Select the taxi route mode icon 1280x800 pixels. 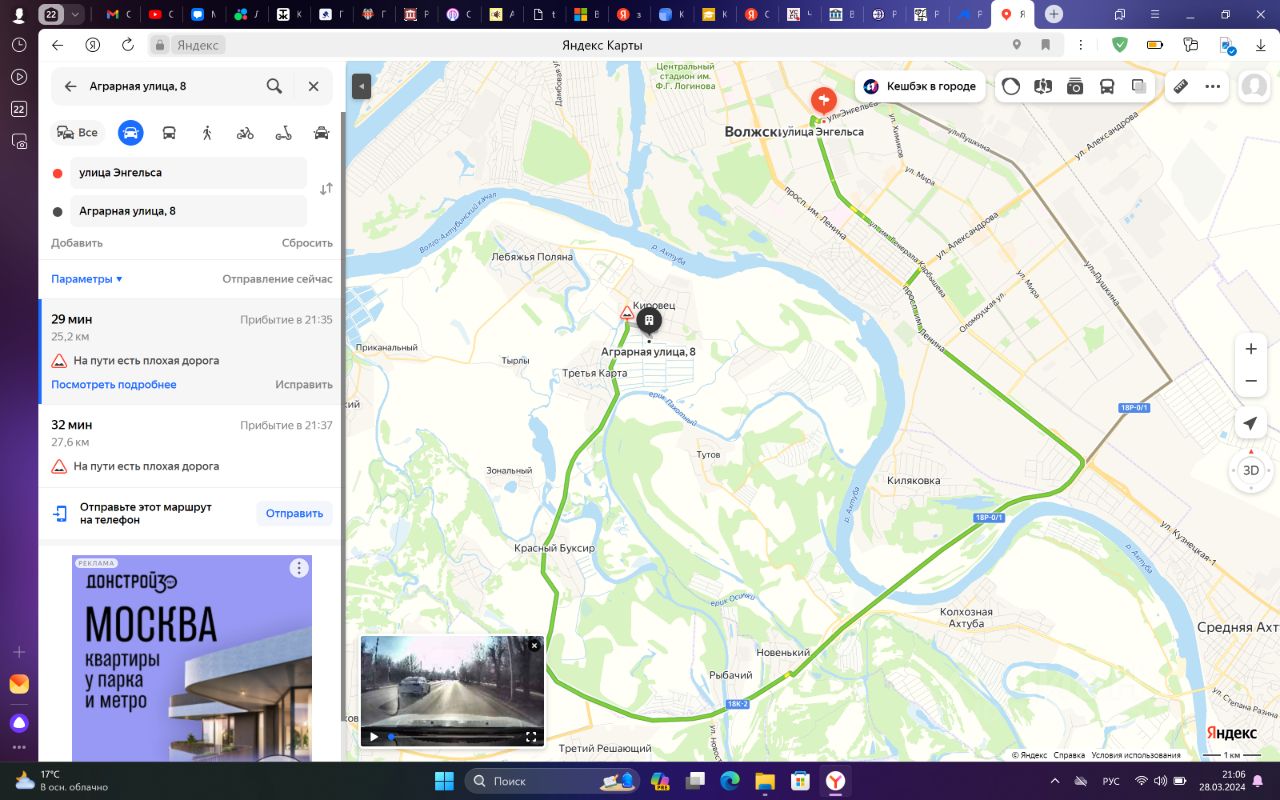pos(321,132)
